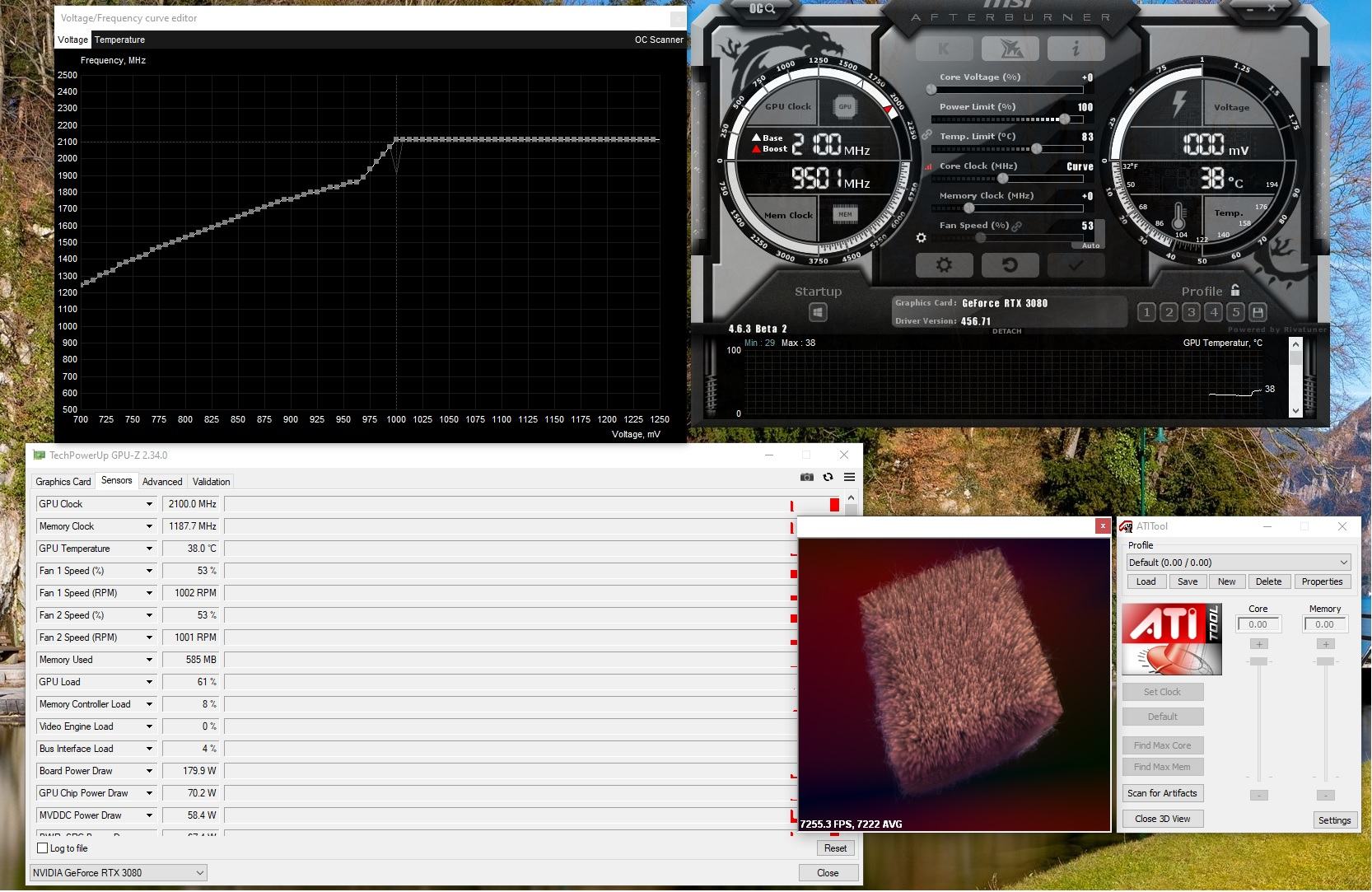Expand the GPU Clock sensor dropdown
This screenshot has height=892, width=1372.
pyautogui.click(x=149, y=504)
